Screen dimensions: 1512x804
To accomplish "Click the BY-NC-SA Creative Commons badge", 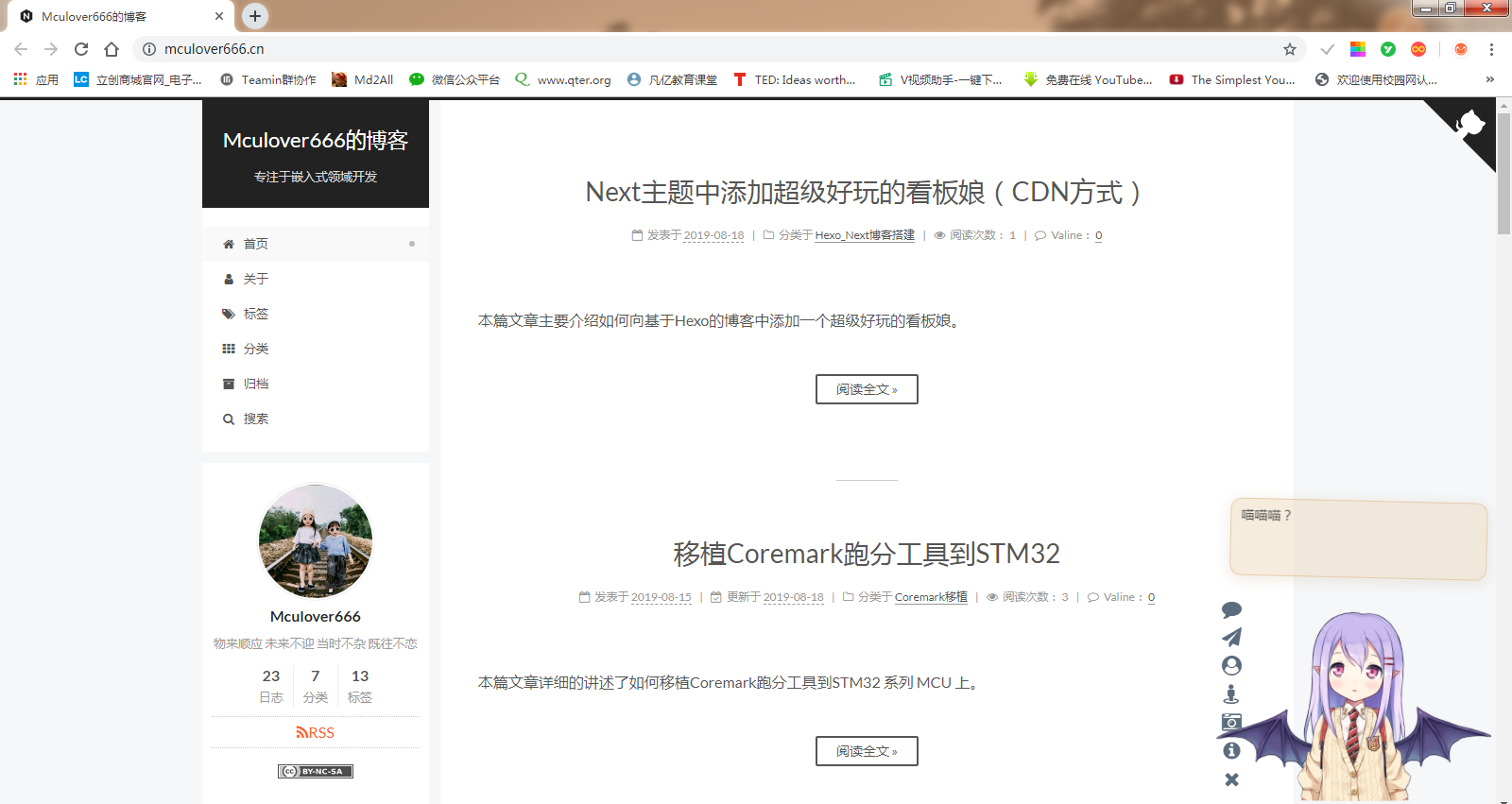I will (316, 771).
